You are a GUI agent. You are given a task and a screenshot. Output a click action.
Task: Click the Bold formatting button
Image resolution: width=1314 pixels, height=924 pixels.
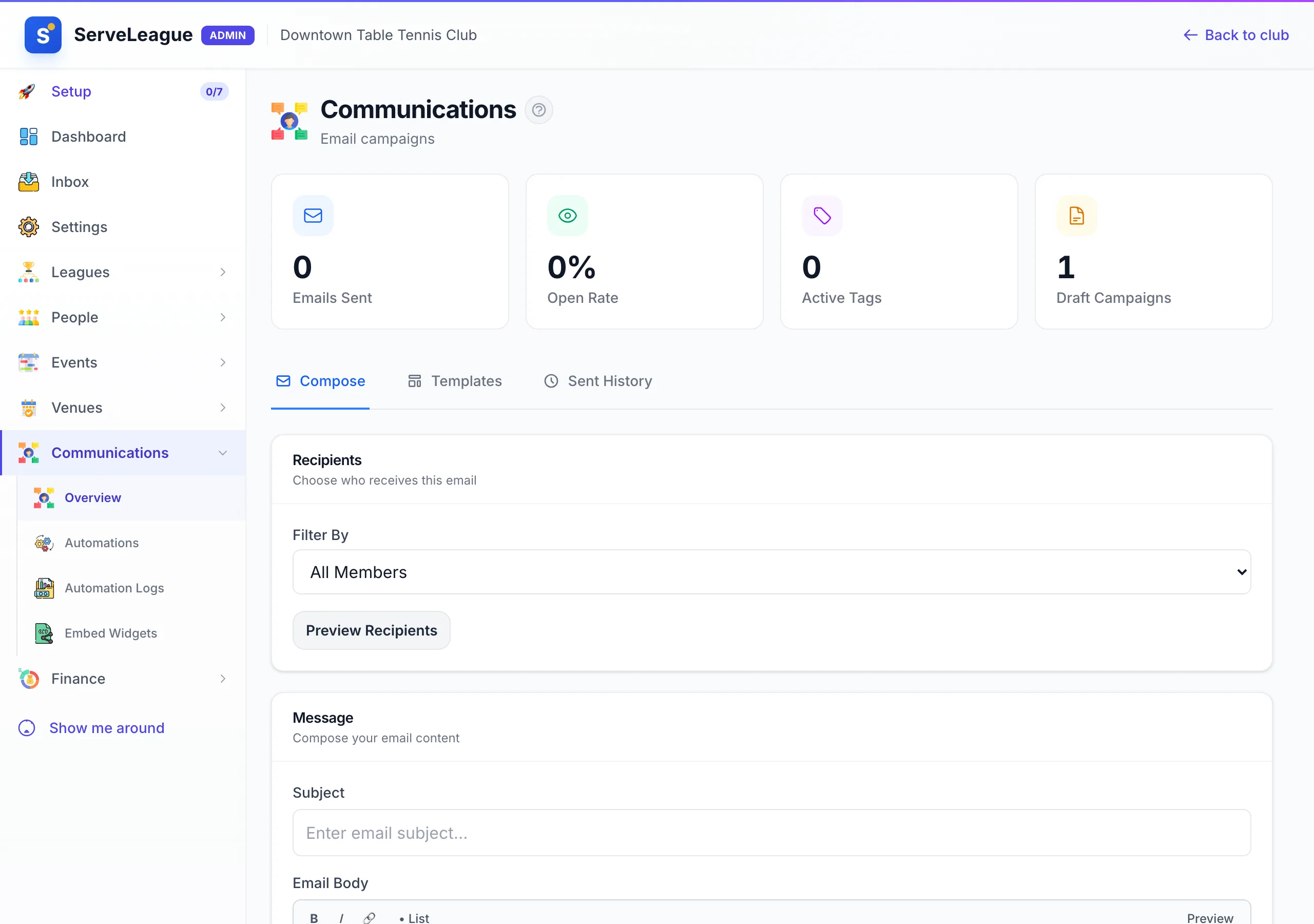coord(314,918)
